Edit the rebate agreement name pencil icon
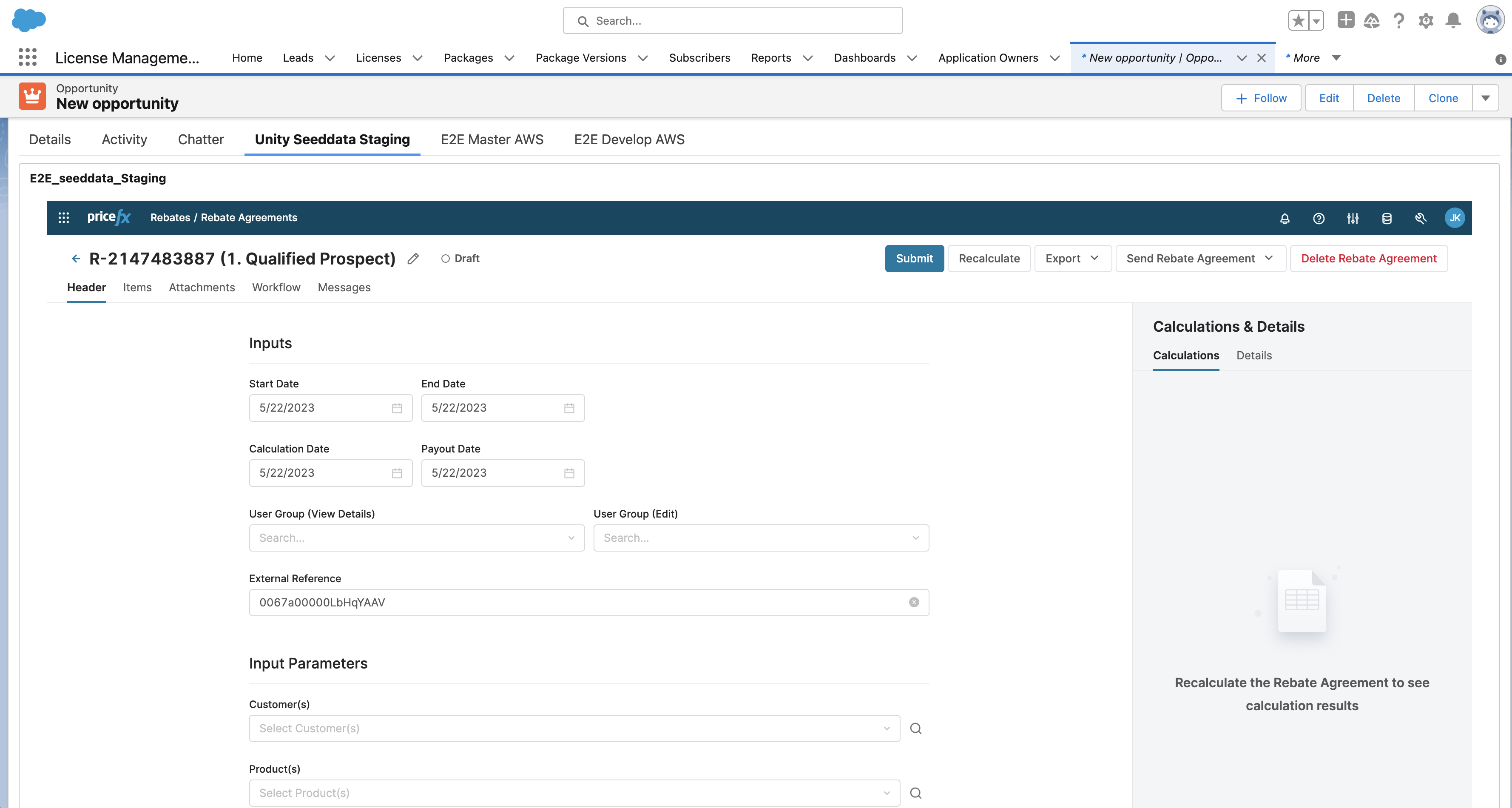 (x=413, y=259)
